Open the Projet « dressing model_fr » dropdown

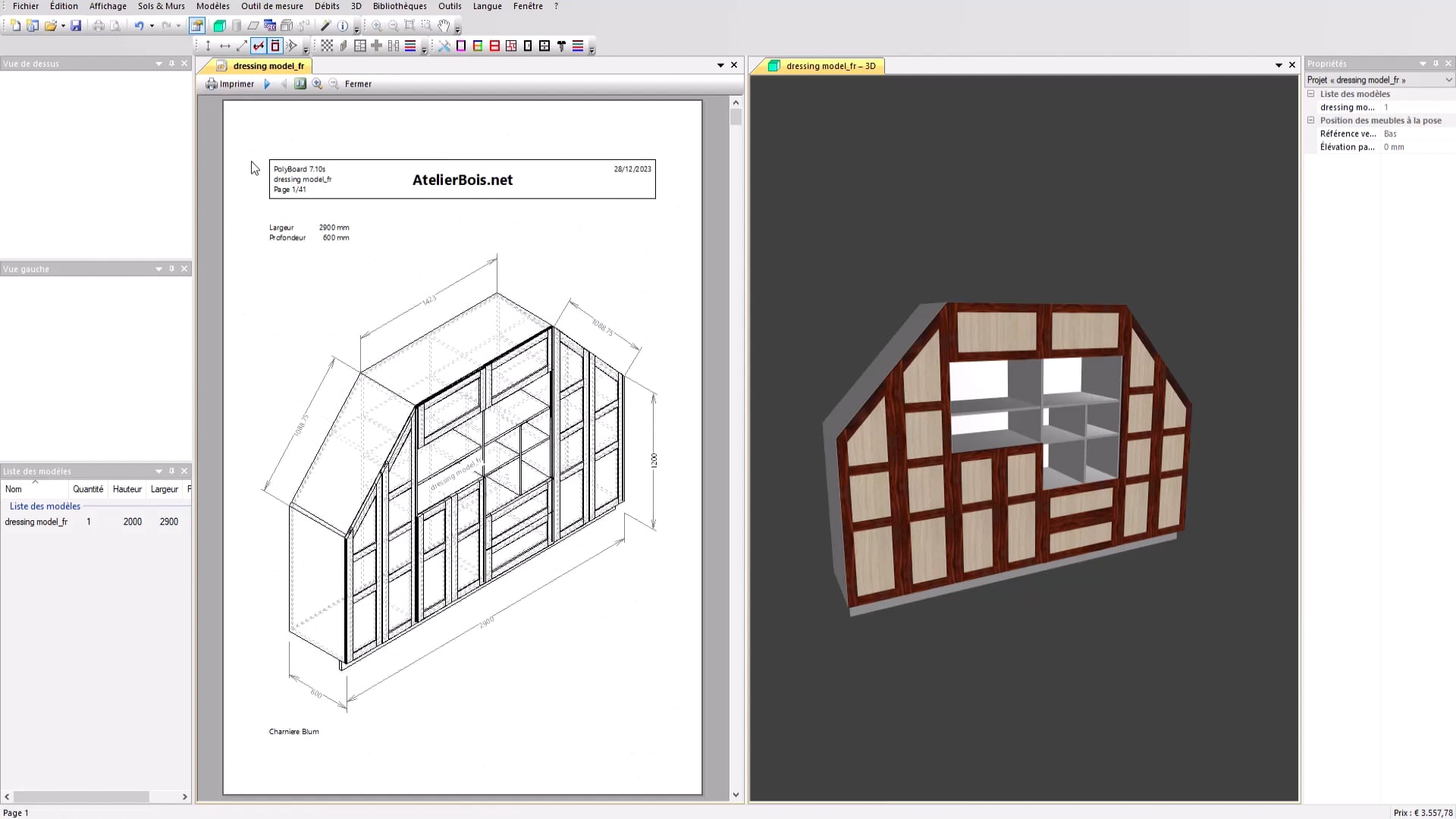(1449, 80)
